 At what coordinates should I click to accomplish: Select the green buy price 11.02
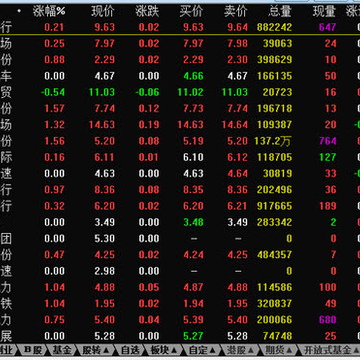click(190, 92)
